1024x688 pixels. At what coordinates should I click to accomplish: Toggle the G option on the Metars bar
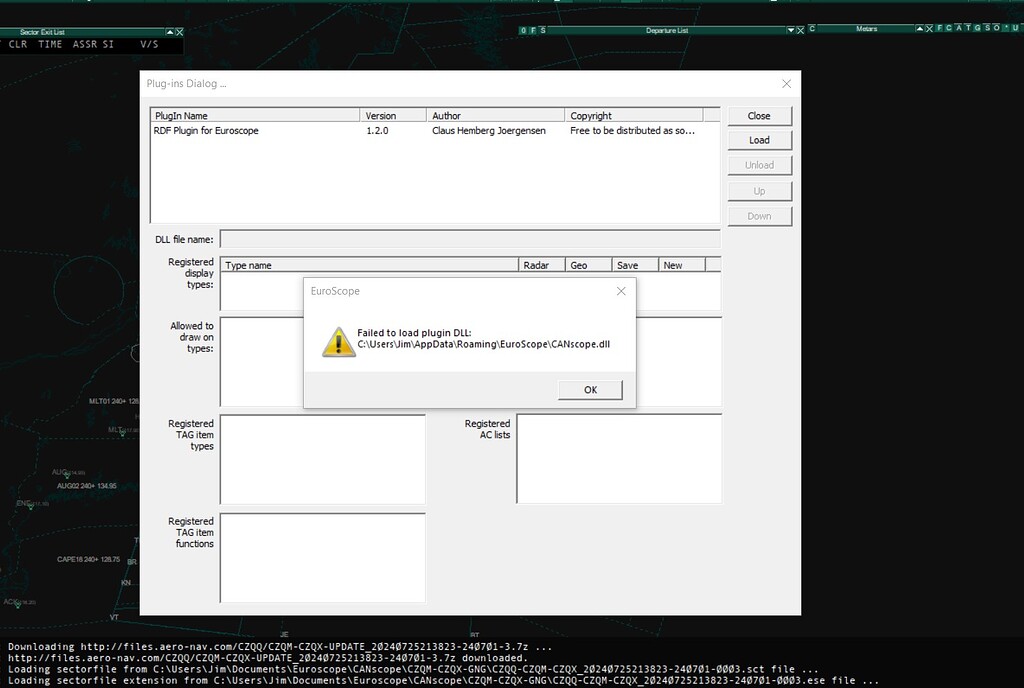978,28
